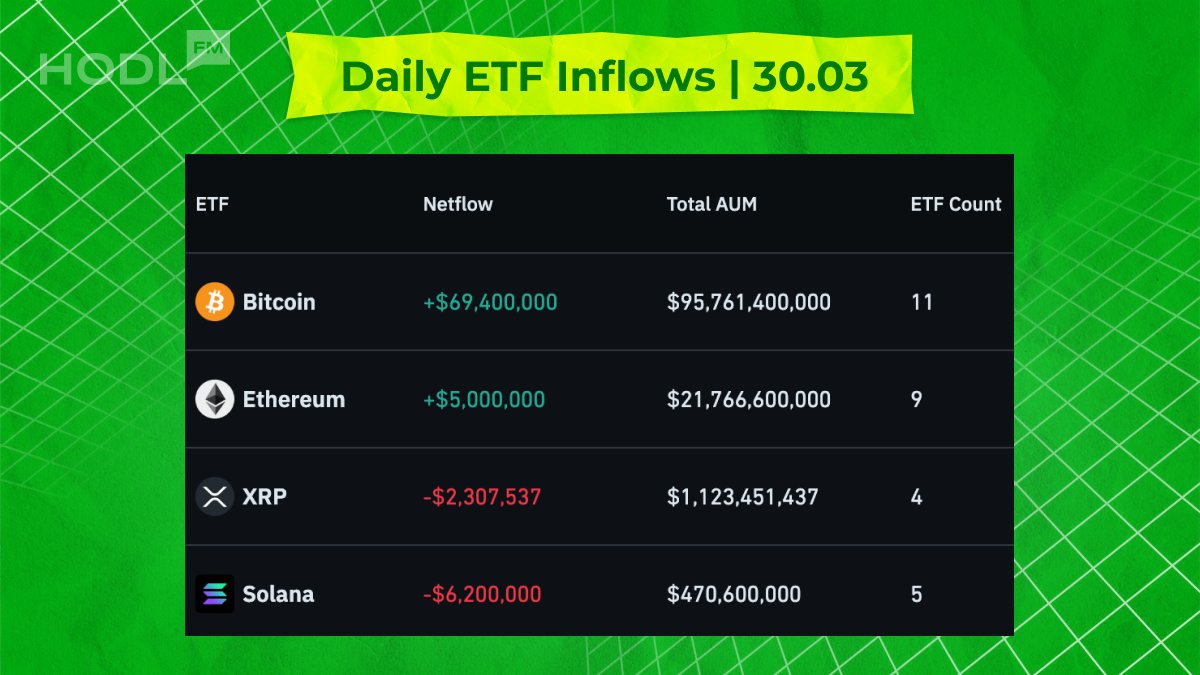Click Ethereum netflow +$5,000,000
1200x675 pixels.
pyautogui.click(x=484, y=399)
